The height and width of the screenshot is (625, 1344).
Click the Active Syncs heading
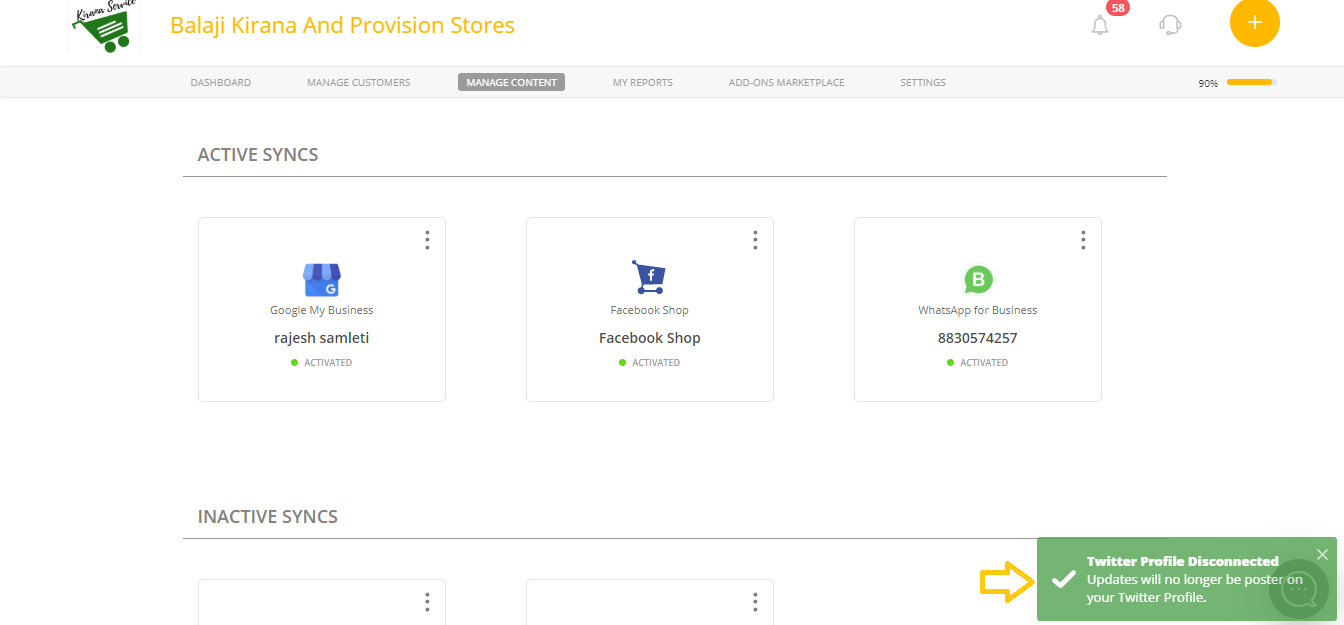click(x=258, y=155)
